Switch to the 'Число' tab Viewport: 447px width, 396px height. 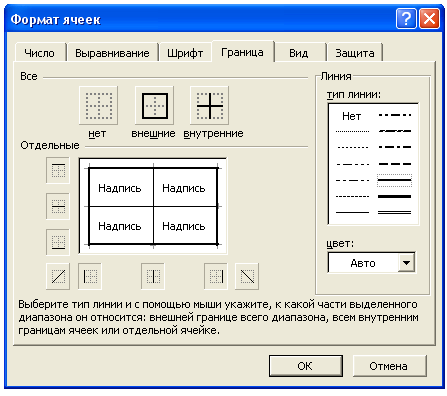tap(40, 53)
